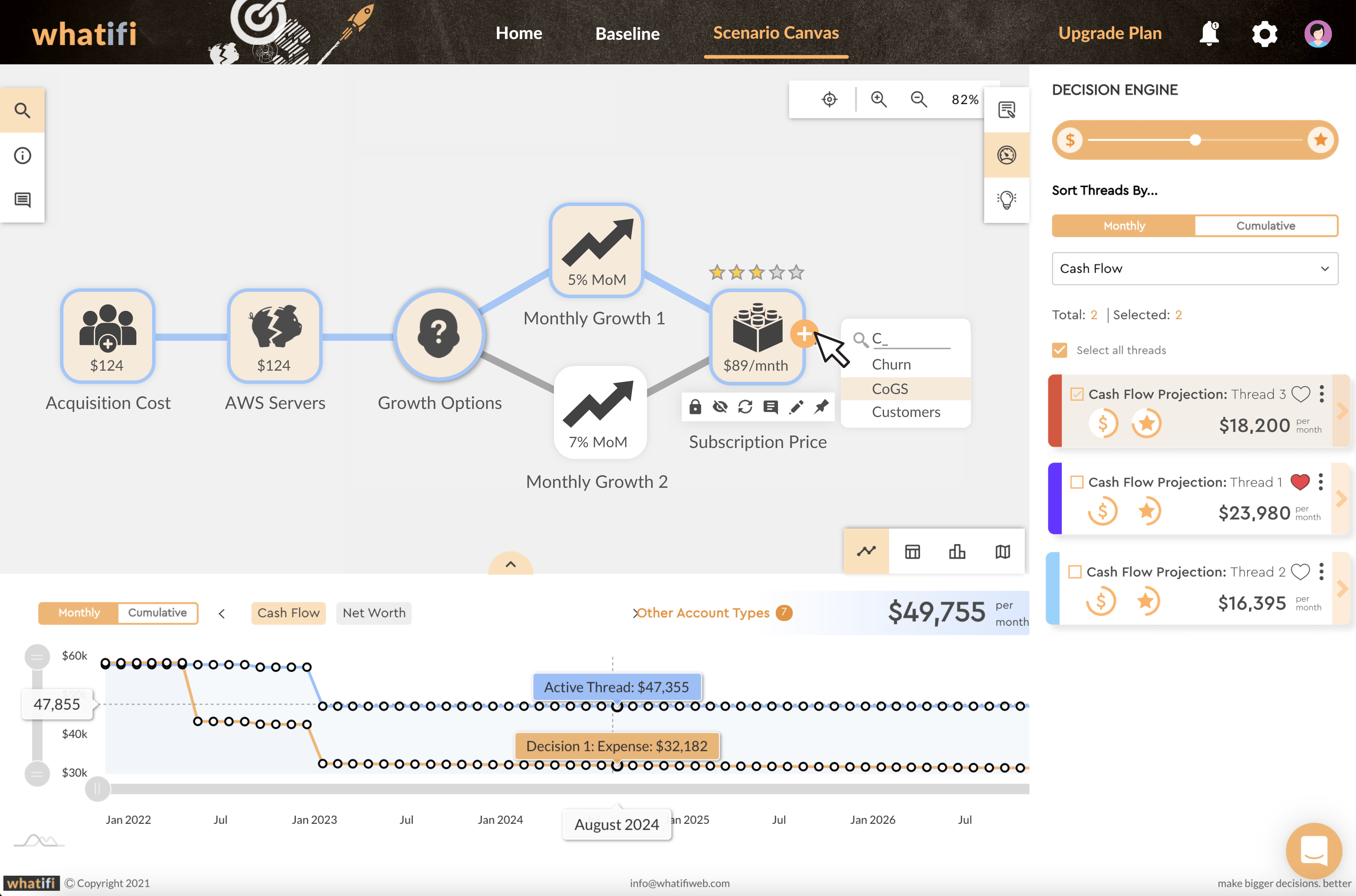Switch to the bar chart view icon
Screen dimensions: 1356x896
click(x=957, y=551)
